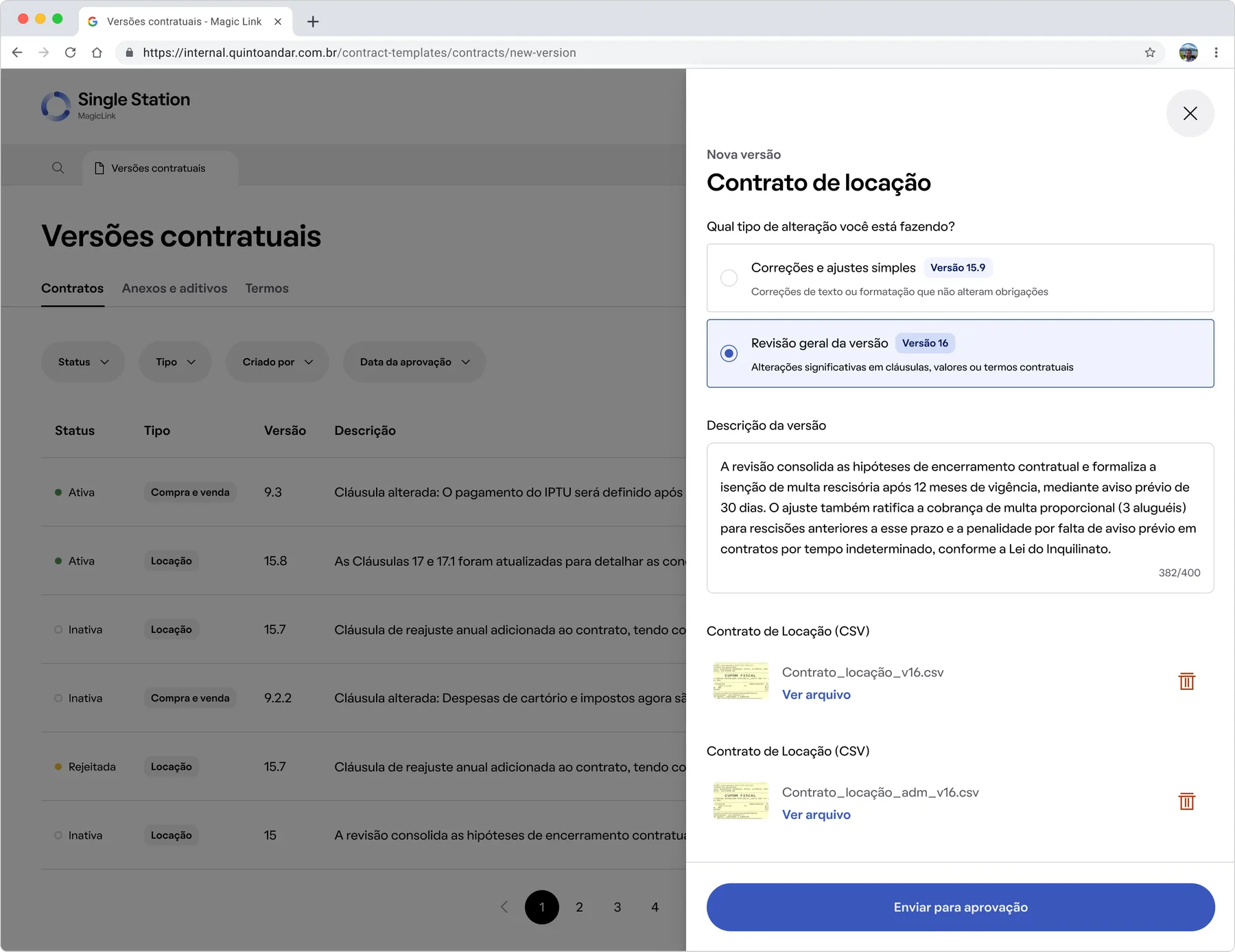
Task: Expand the Status filter dropdown
Action: point(83,361)
